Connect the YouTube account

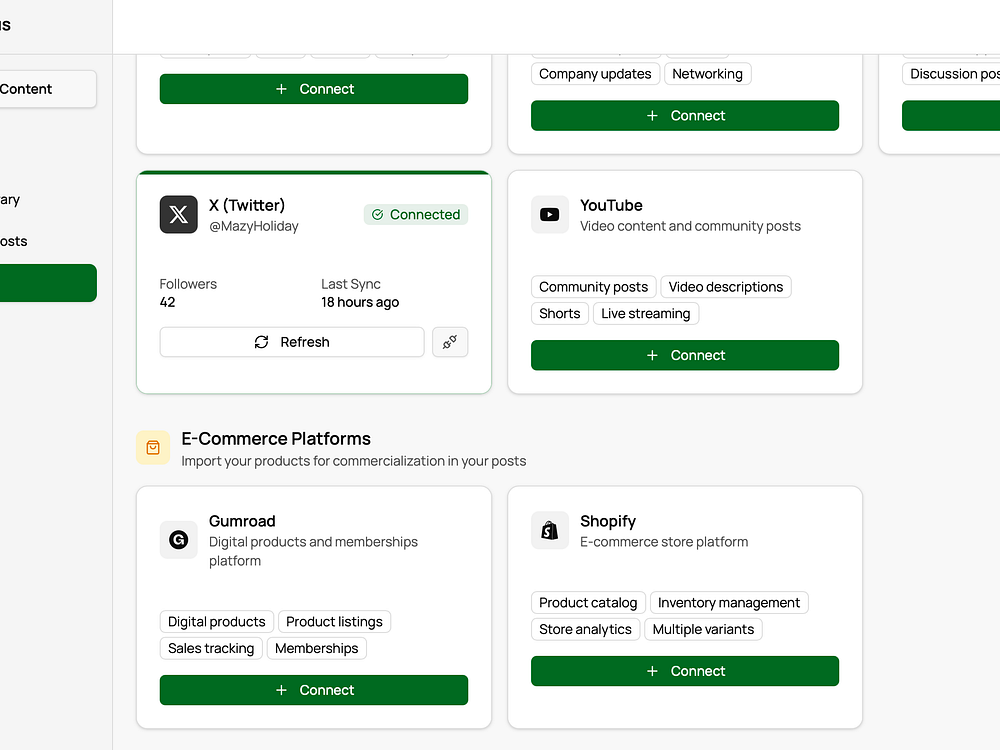[x=685, y=355]
